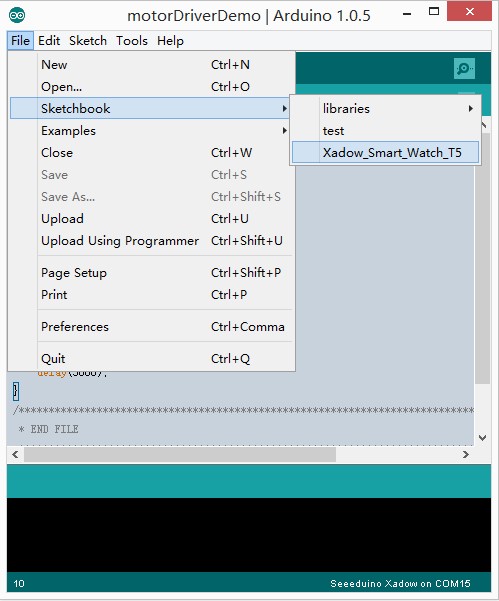Image resolution: width=499 pixels, height=601 pixels.
Task: Click the vertical scrollbar down arrow
Action: 483,437
